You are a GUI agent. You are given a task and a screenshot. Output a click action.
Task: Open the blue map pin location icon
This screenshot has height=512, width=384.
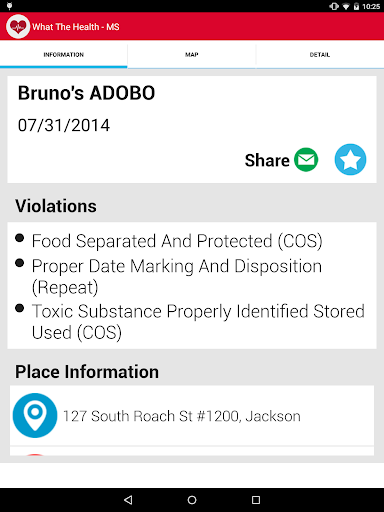[35, 415]
